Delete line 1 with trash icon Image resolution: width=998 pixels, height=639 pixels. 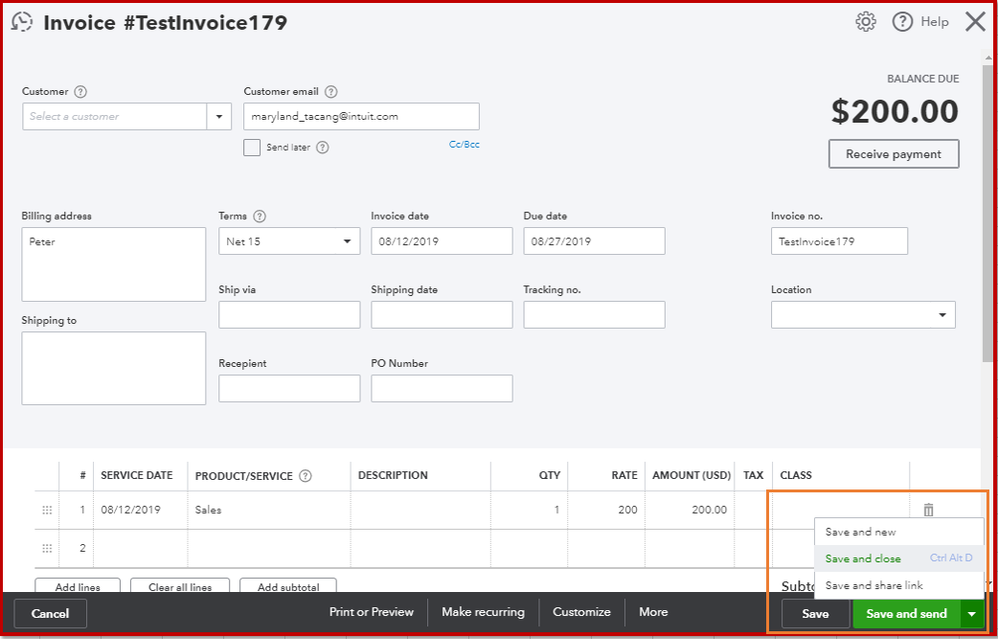pyautogui.click(x=929, y=510)
